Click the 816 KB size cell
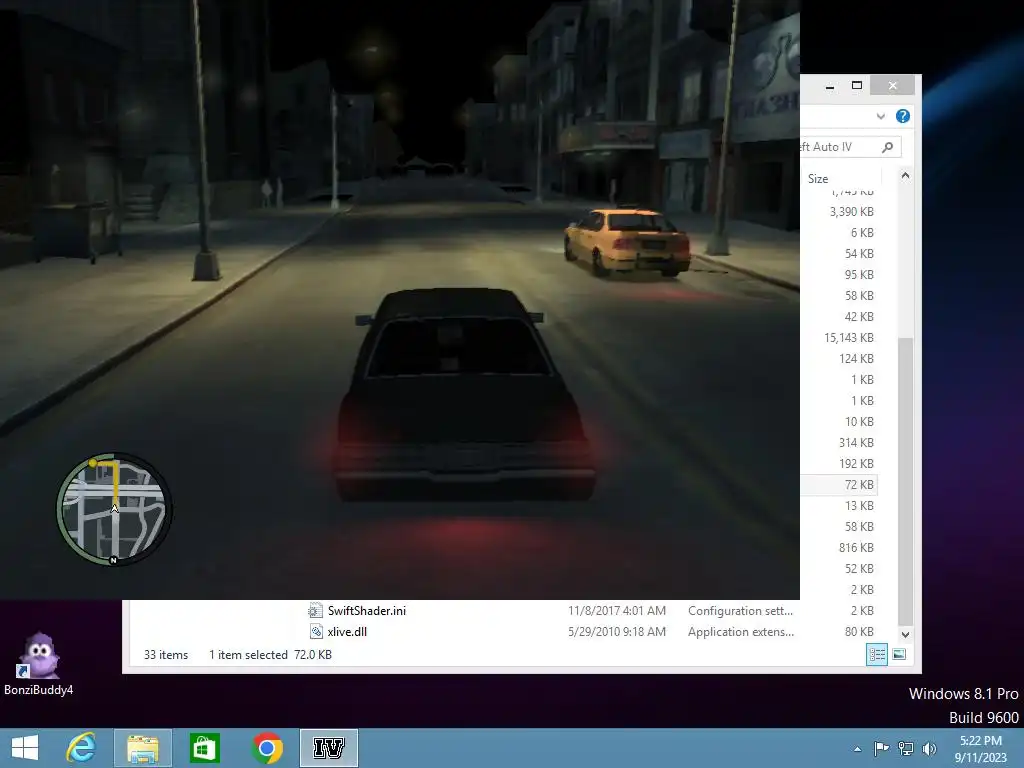Viewport: 1024px width, 768px height. (856, 547)
